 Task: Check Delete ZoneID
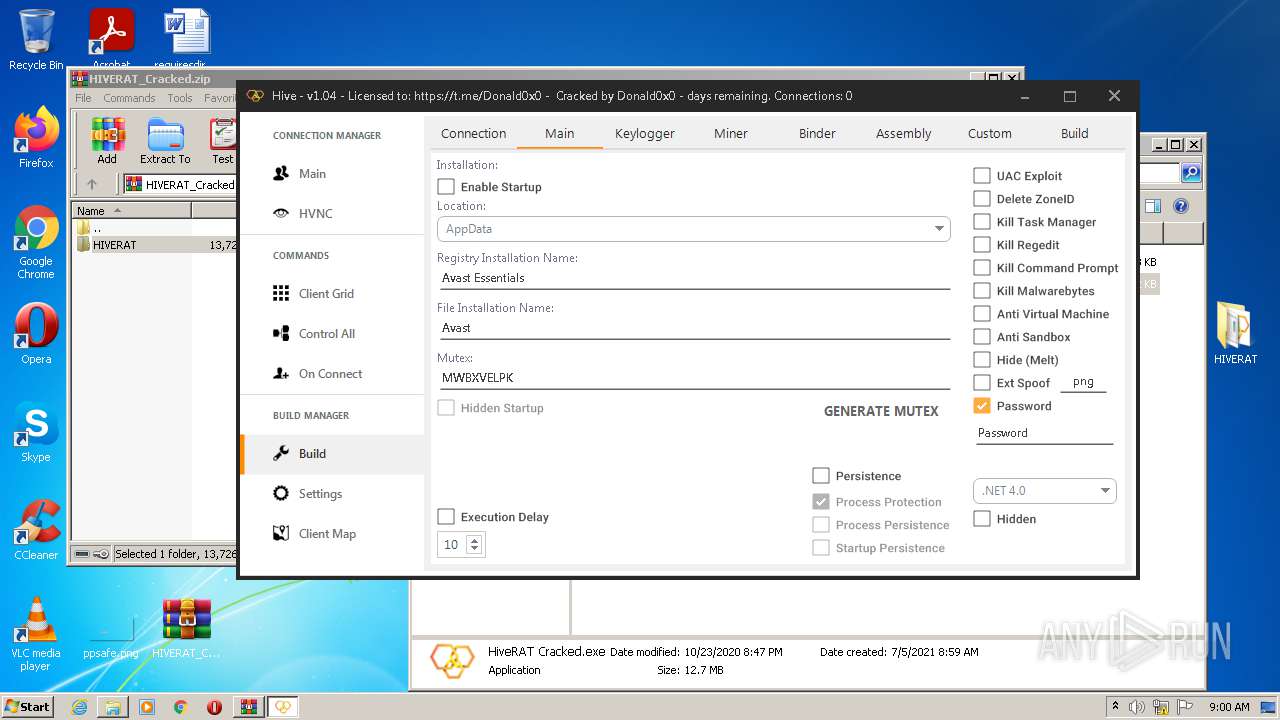982,199
